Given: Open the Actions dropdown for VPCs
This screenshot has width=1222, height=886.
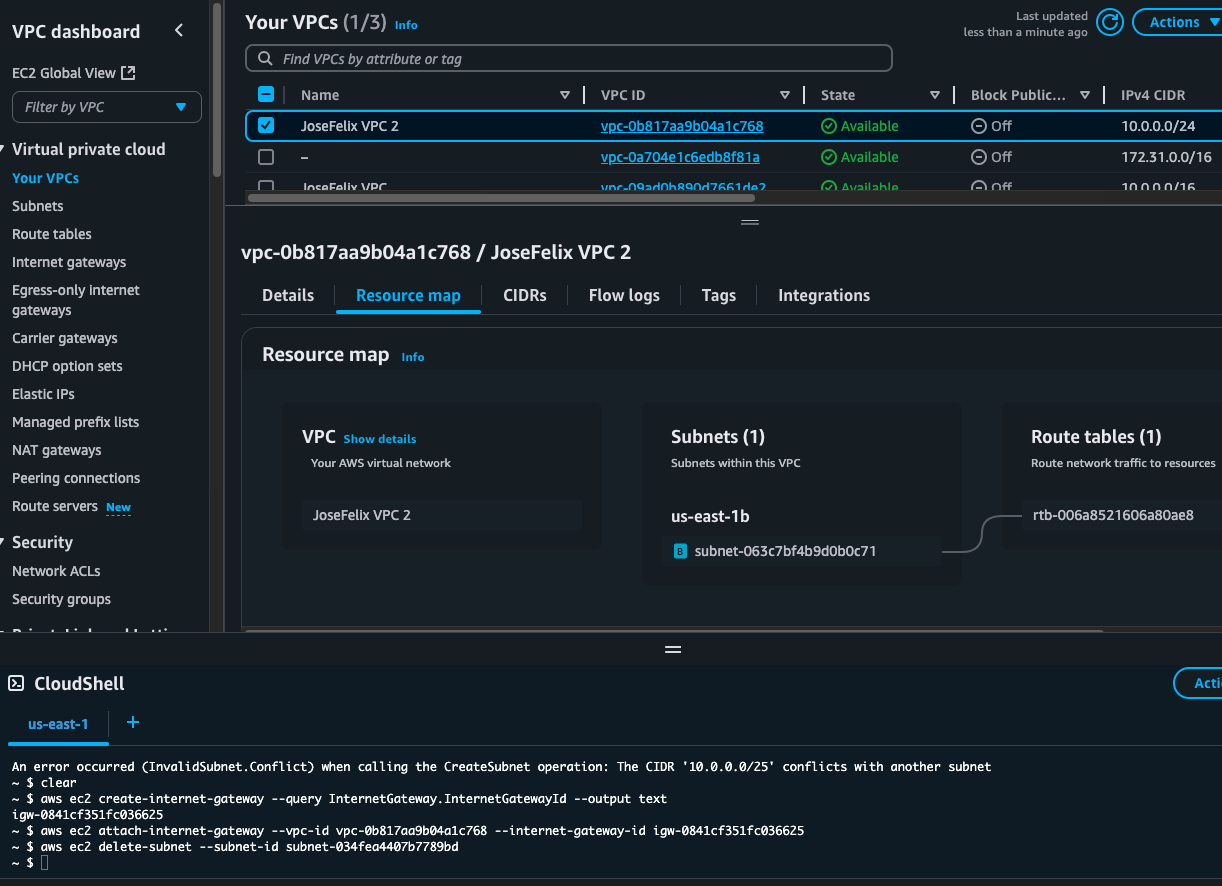Looking at the screenshot, I should [1178, 22].
